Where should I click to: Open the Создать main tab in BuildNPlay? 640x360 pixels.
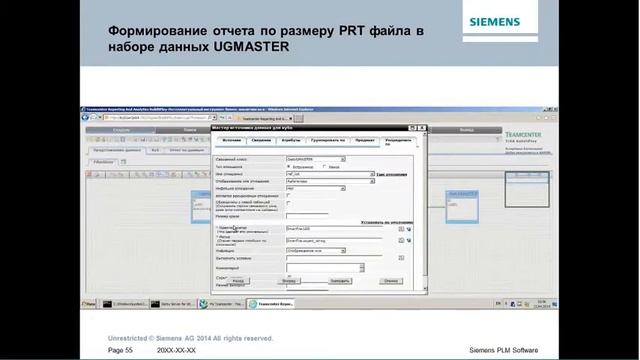tap(121, 130)
